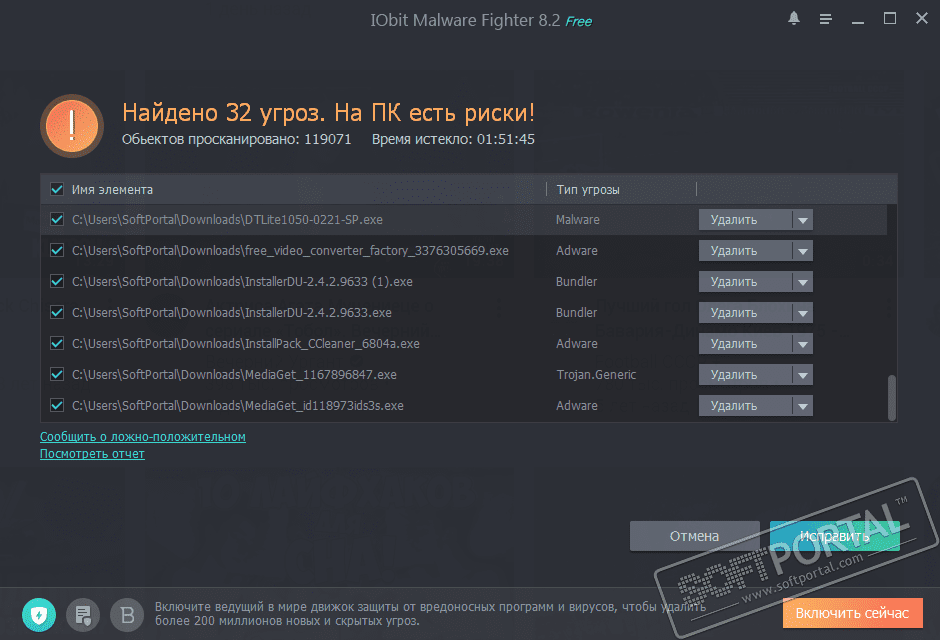Select the InstallPack_CCleaner_6804a.exe path
Screen dimensions: 940x640
[x=246, y=344]
